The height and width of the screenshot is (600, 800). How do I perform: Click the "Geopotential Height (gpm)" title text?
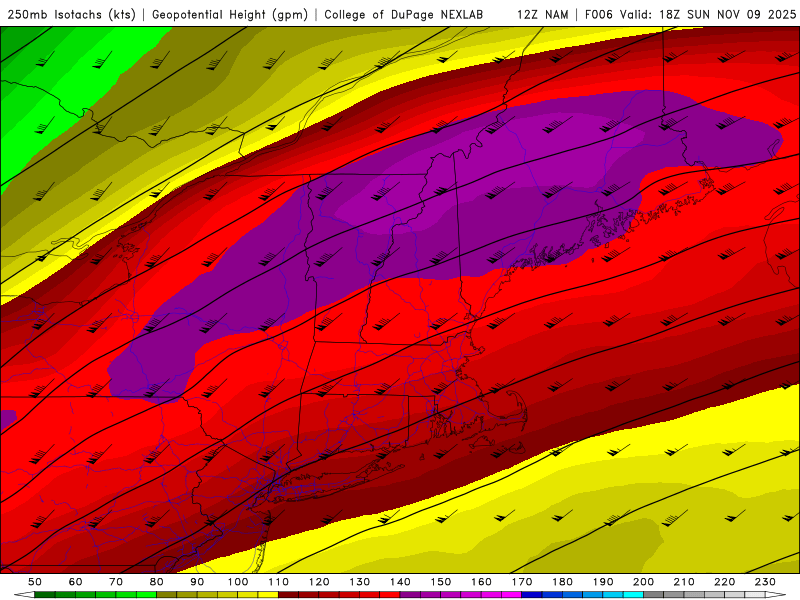click(x=230, y=14)
